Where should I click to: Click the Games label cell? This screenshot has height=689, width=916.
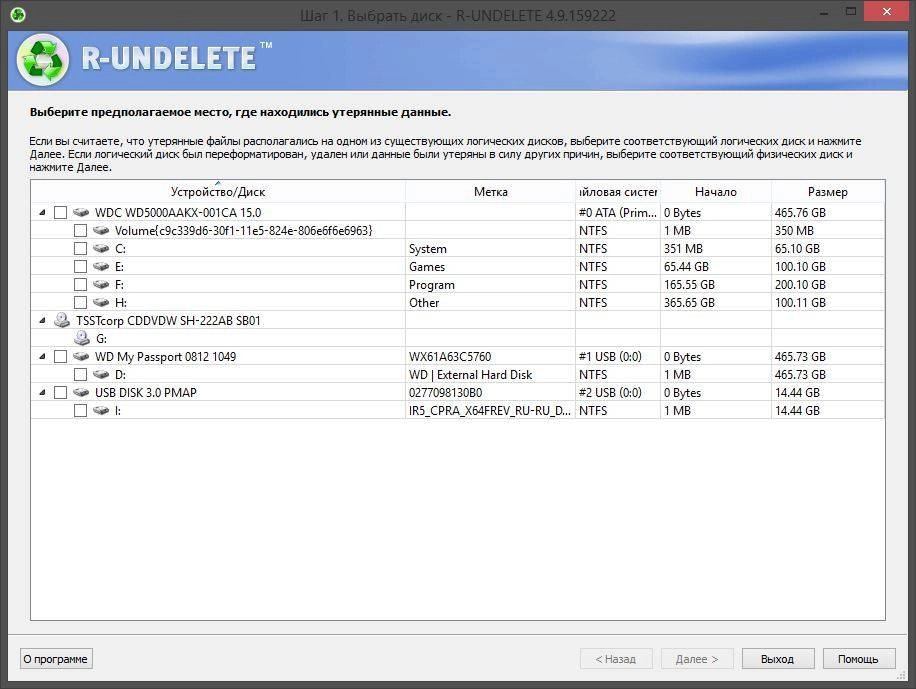(x=427, y=266)
